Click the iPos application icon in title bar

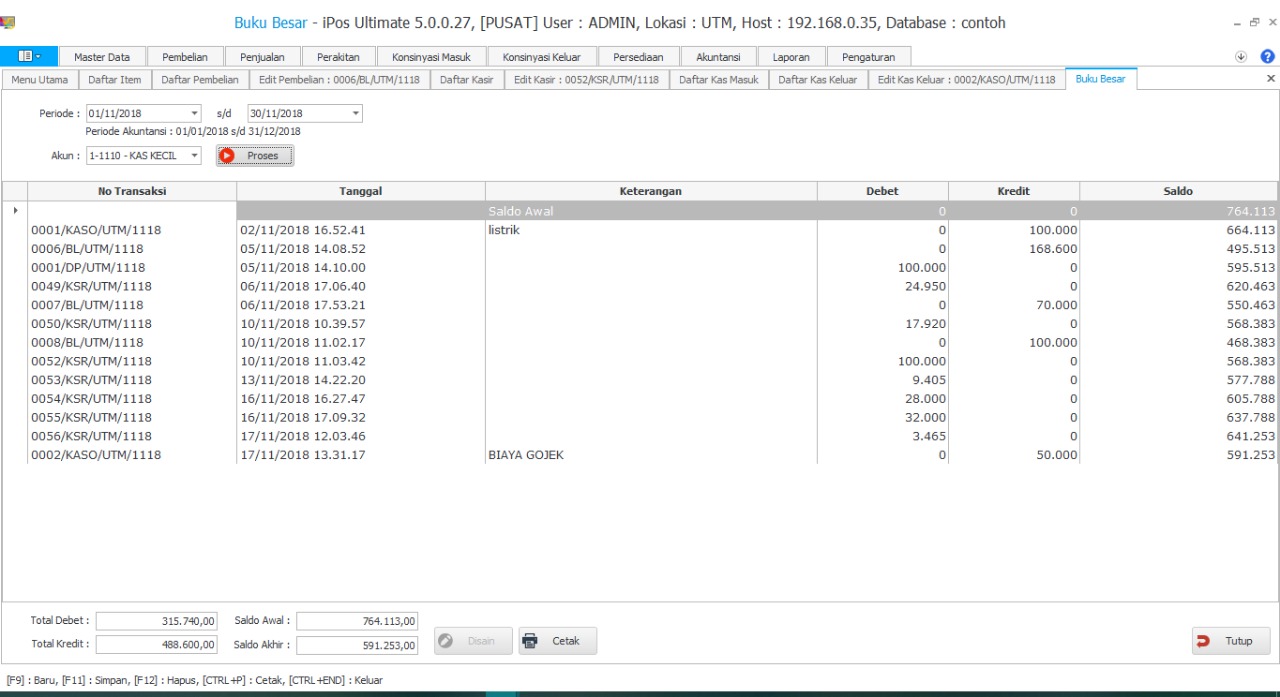(x=9, y=22)
